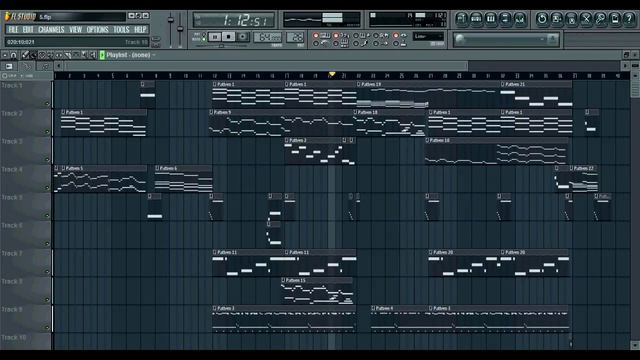Screen dimensions: 640x360
Task: Select the brush Paint tool in playlist
Action: pyautogui.click(x=33, y=55)
